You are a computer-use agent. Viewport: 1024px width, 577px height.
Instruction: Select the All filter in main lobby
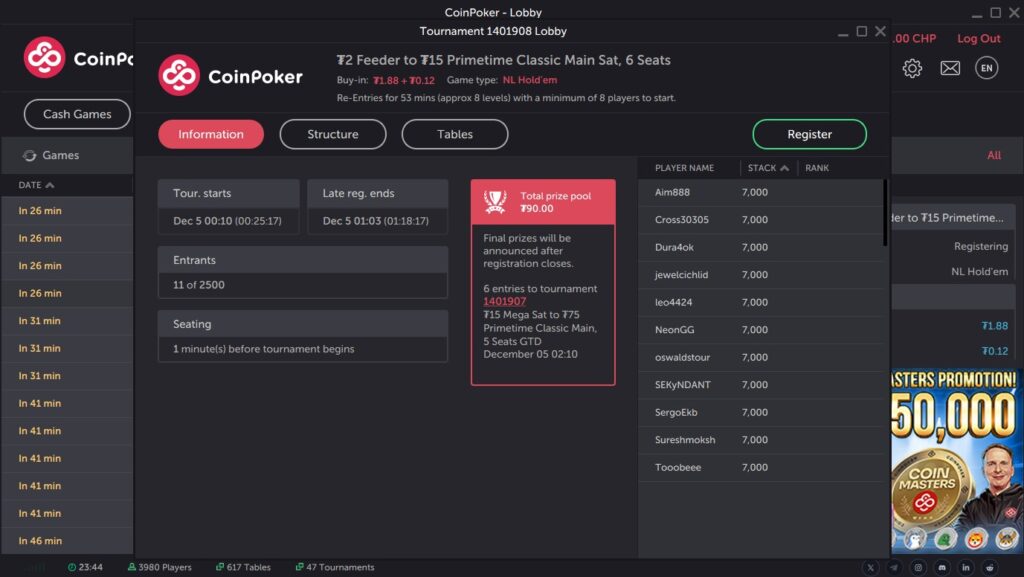coord(994,155)
